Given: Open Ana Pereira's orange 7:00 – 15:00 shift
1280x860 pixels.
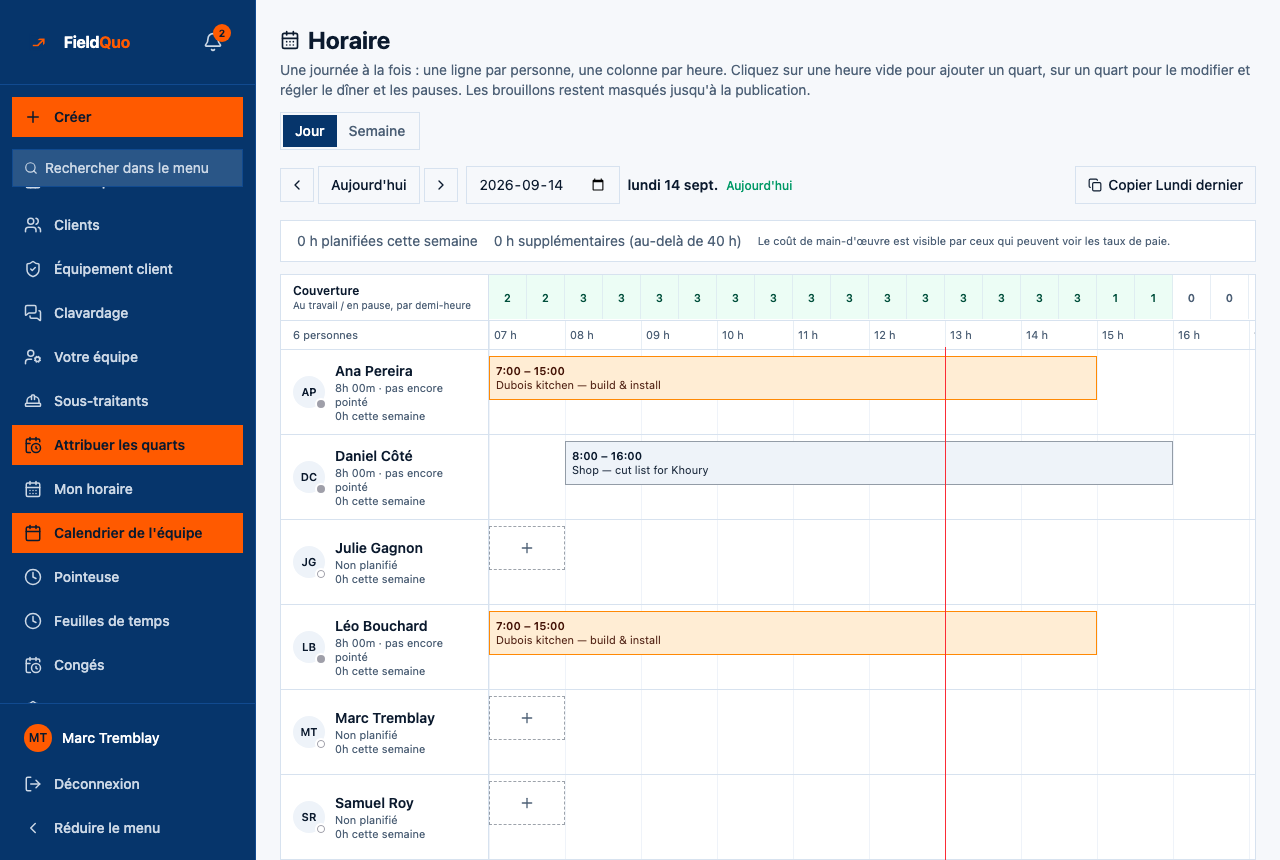Looking at the screenshot, I should [793, 378].
